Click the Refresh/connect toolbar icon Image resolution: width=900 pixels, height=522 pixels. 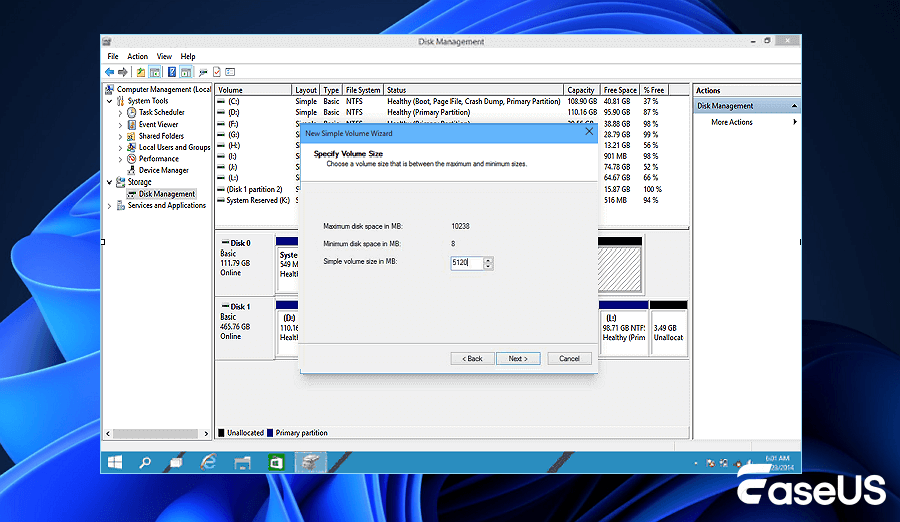(203, 72)
